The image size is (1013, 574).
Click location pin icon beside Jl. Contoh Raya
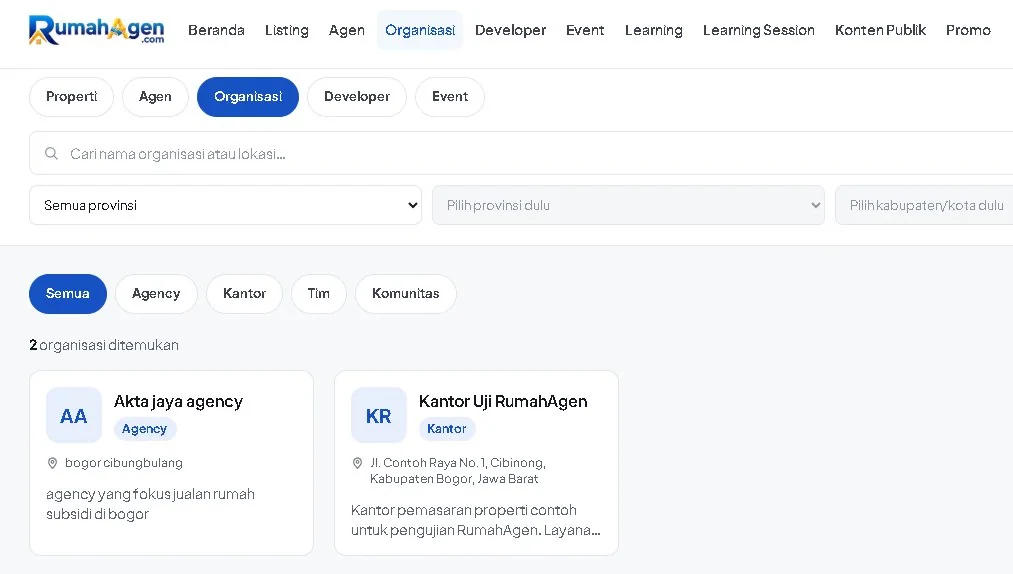click(x=357, y=463)
